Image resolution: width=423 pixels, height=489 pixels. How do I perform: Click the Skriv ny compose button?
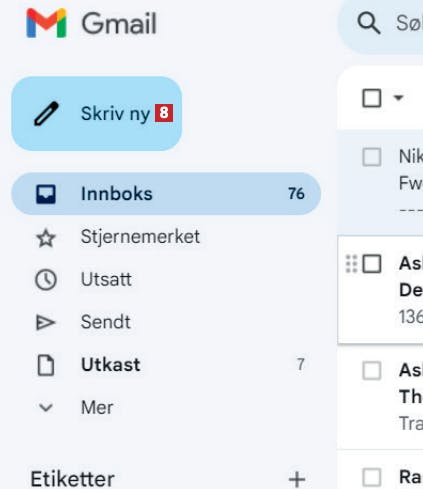coord(97,113)
